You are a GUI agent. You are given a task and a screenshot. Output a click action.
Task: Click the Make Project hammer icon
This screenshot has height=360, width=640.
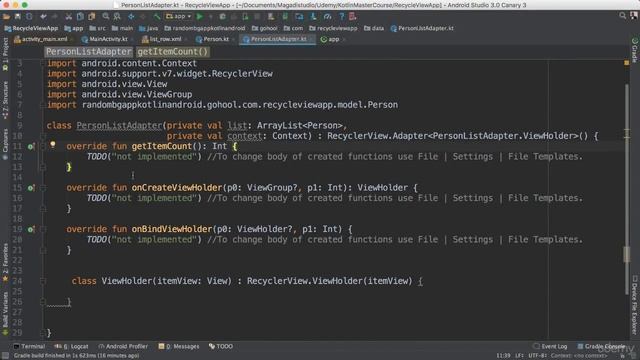(157, 17)
